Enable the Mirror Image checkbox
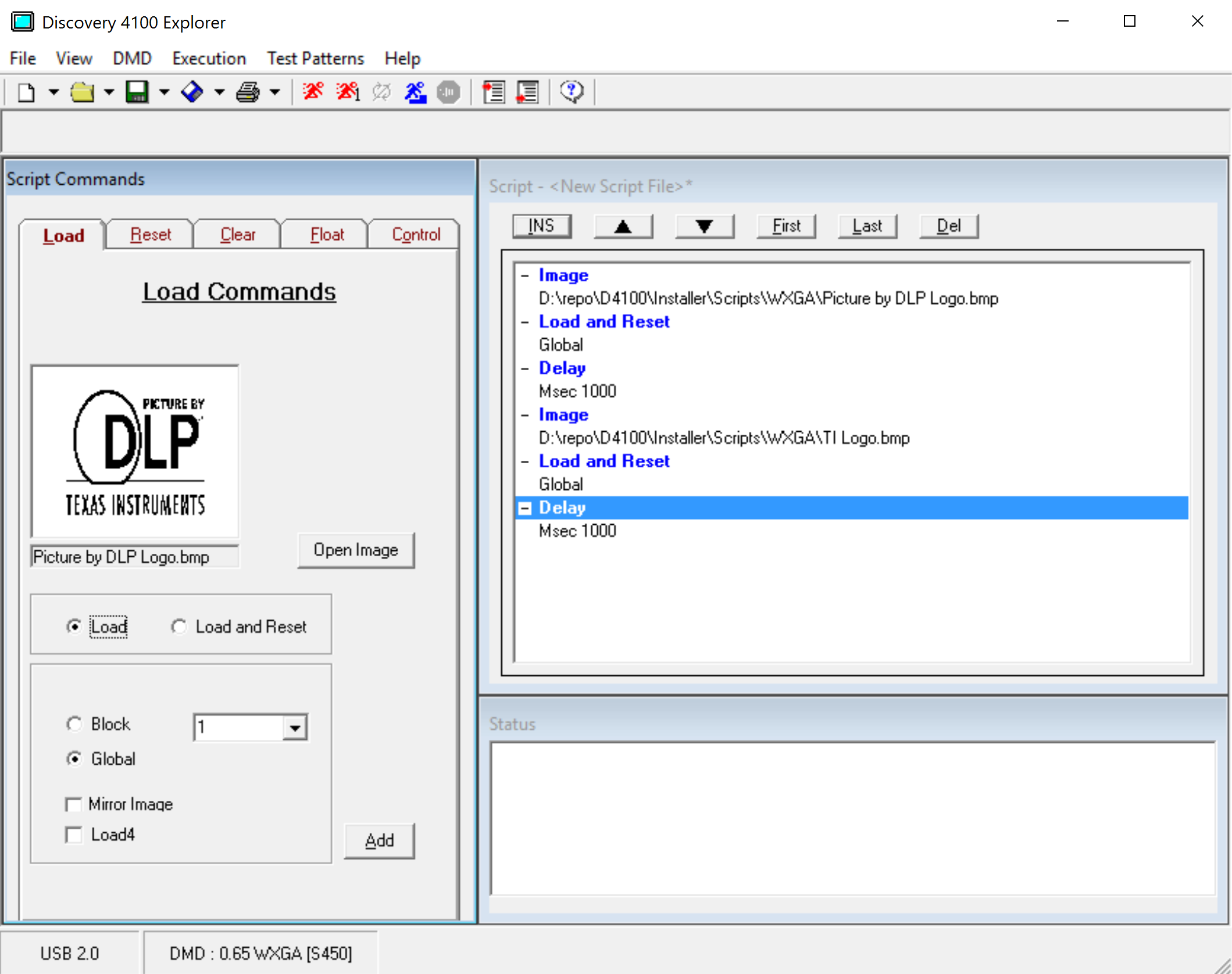This screenshot has height=974, width=1232. [x=73, y=804]
